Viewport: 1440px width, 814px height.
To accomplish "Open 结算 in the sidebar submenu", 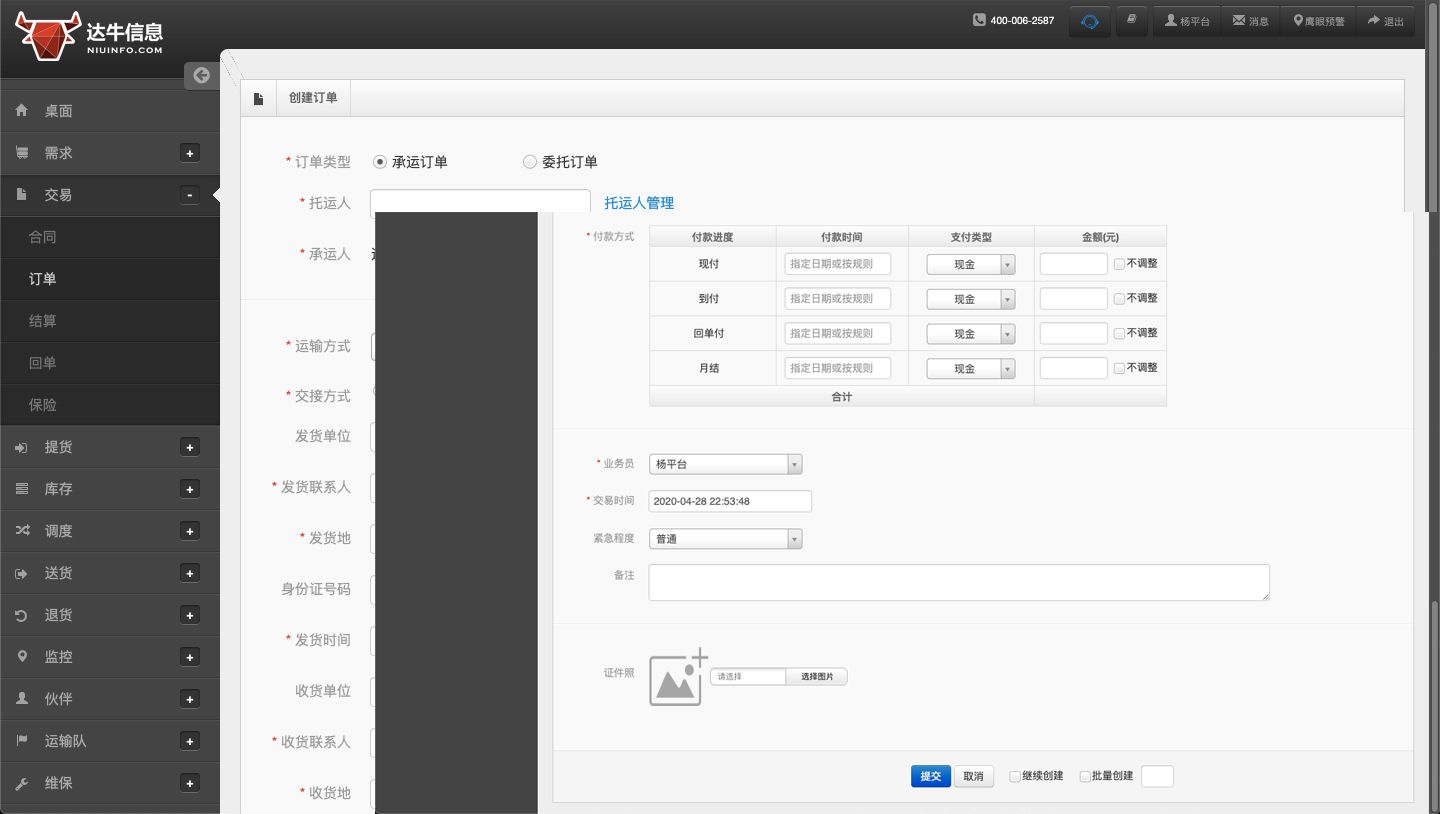I will click(x=43, y=321).
